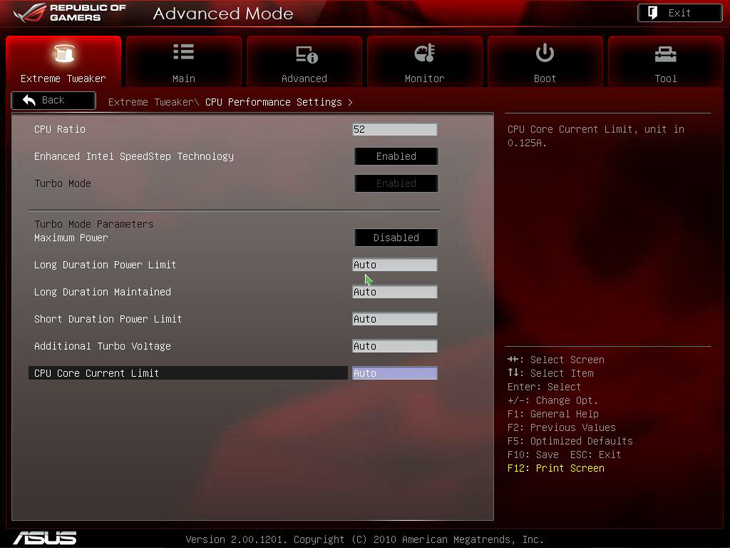Open the Tool tab icon

coord(665,54)
